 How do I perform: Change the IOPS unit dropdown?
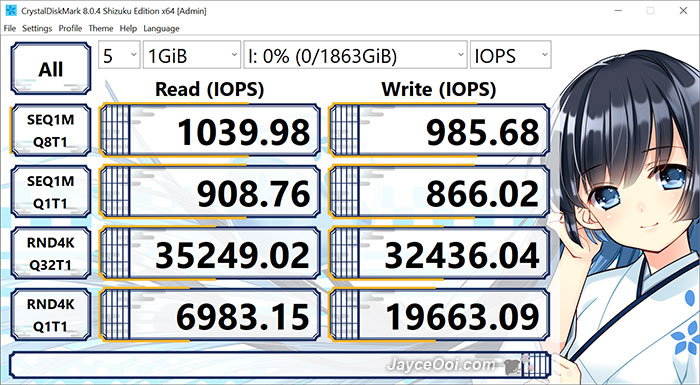[x=511, y=55]
